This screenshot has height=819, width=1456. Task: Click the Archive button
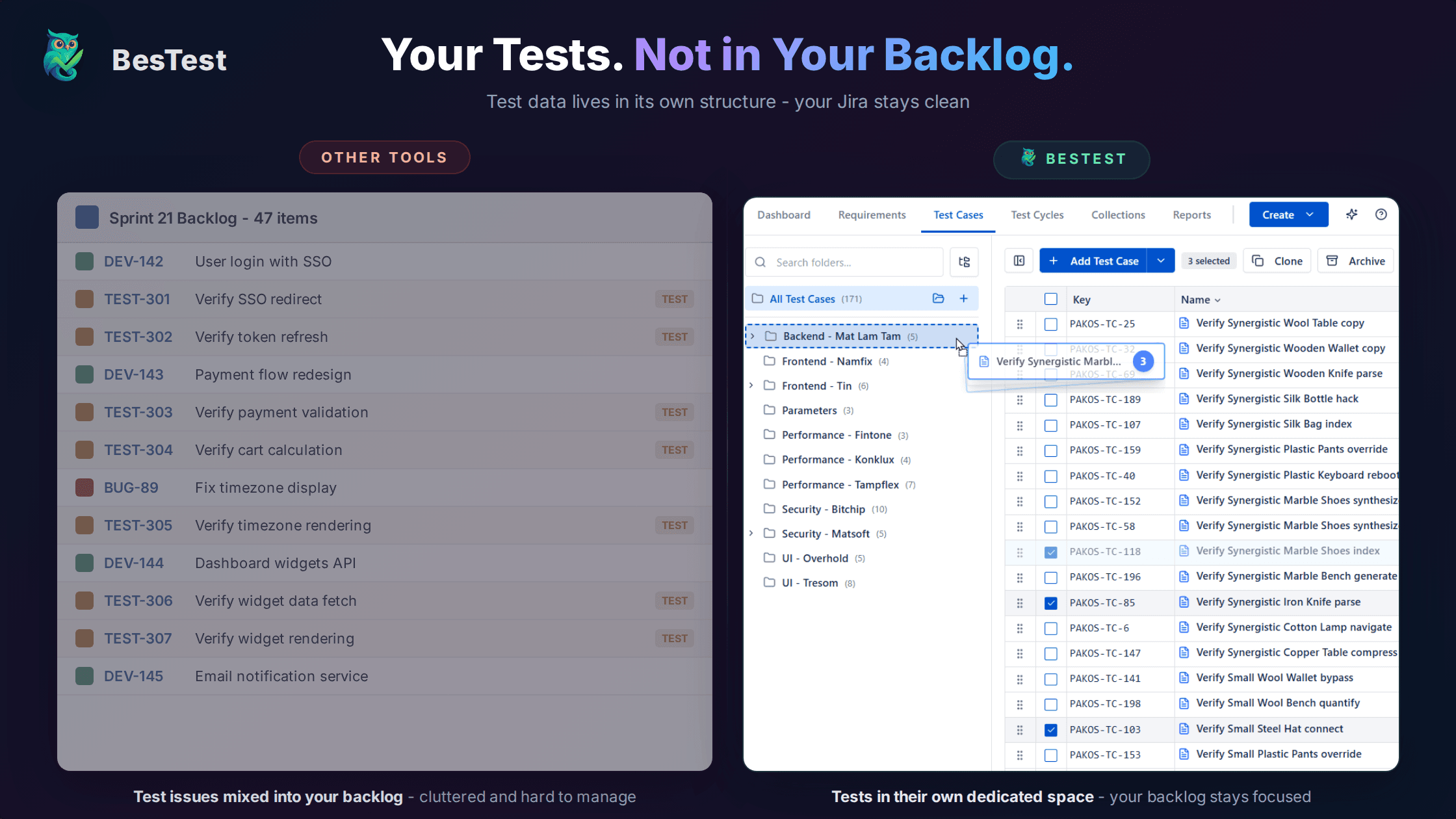[x=1356, y=261]
